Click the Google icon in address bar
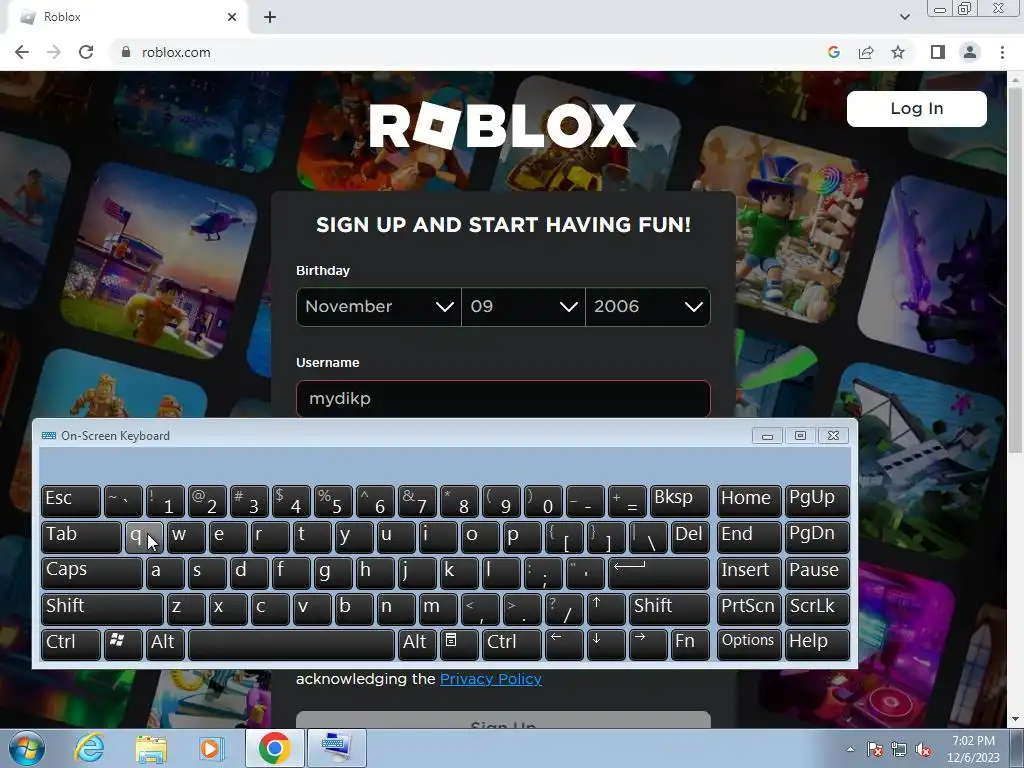The image size is (1024, 768). tap(834, 52)
